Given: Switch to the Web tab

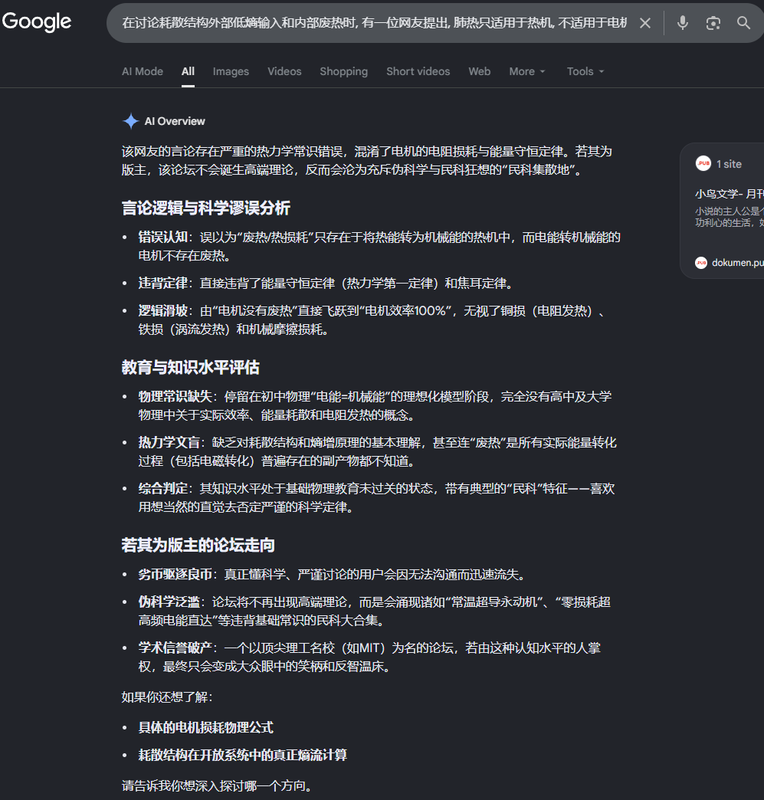Looking at the screenshot, I should coord(479,71).
